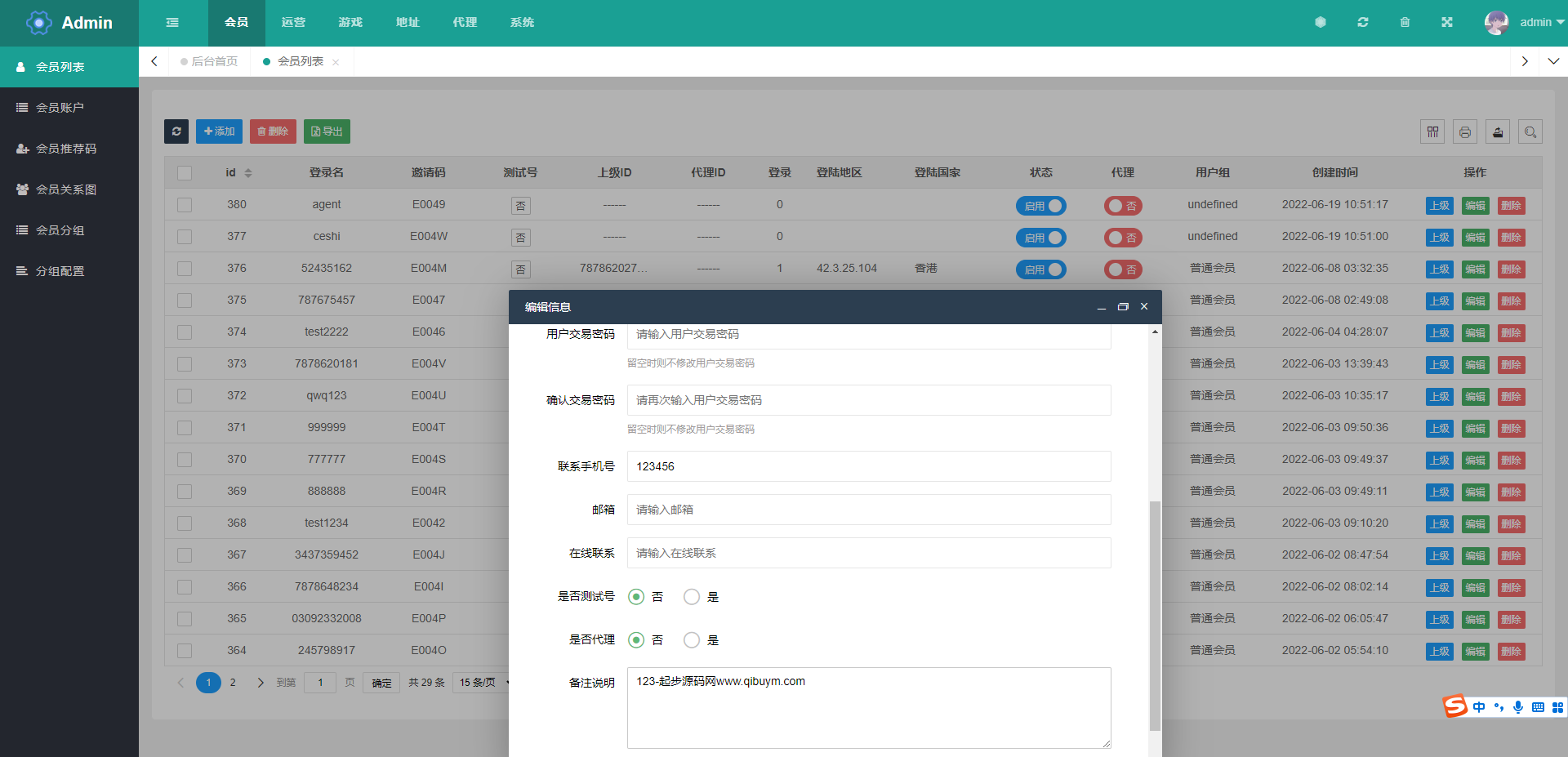Expand the tab options chevron at far right
Screen dimensions: 1568x757
pyautogui.click(x=1553, y=61)
